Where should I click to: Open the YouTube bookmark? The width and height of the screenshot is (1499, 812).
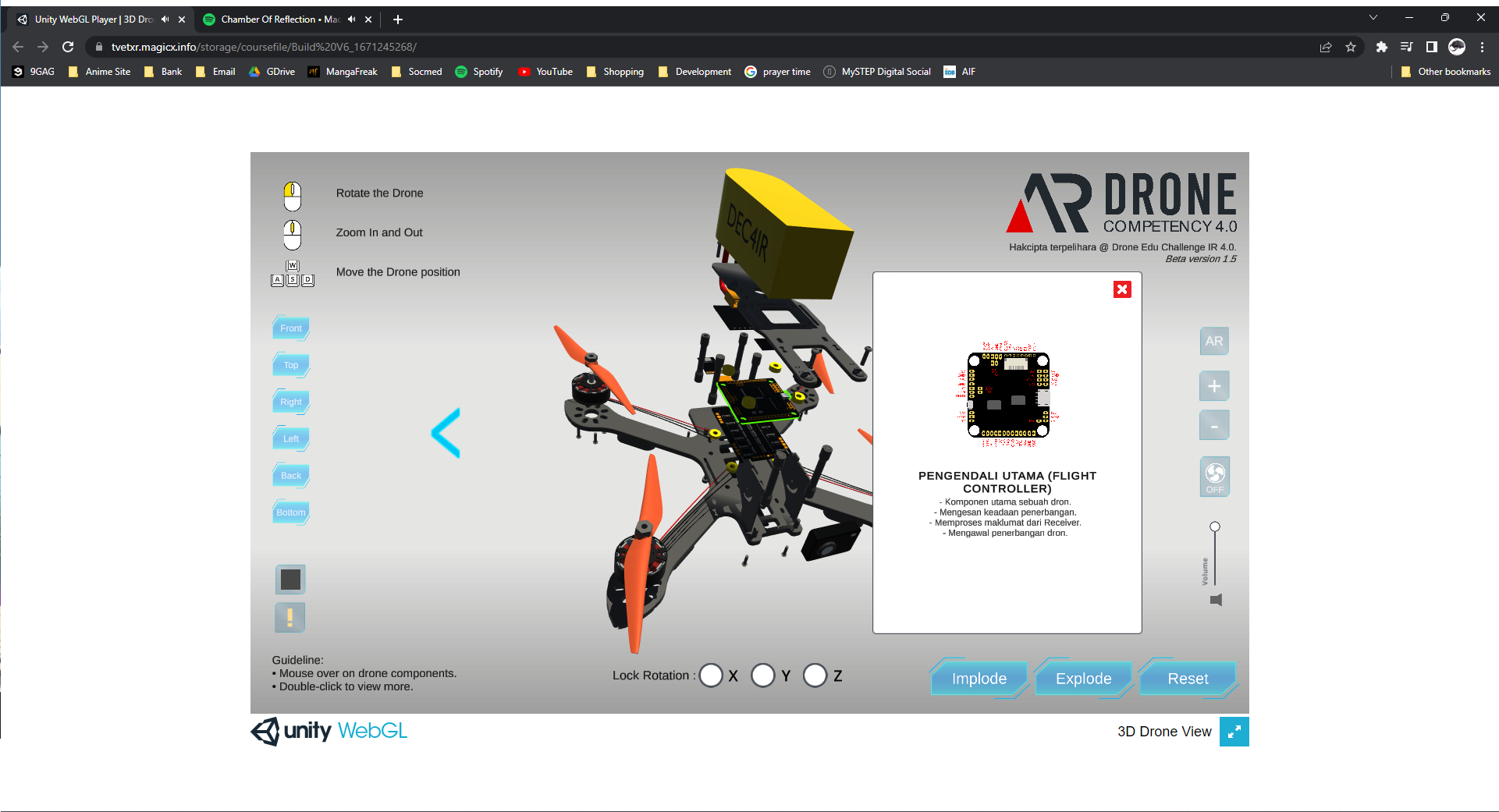(545, 72)
